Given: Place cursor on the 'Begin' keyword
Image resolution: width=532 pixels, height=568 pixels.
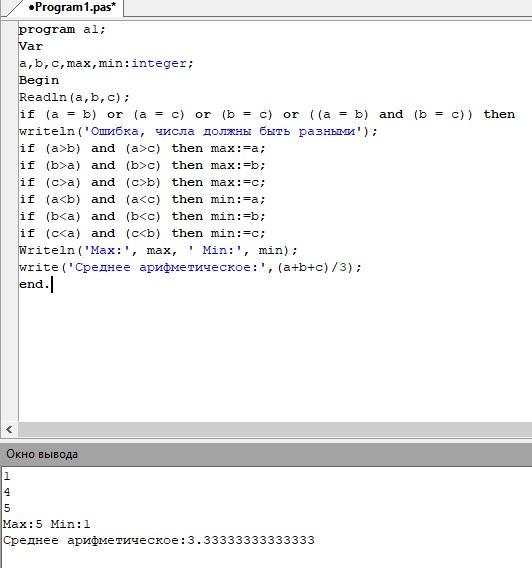Looking at the screenshot, I should point(39,80).
